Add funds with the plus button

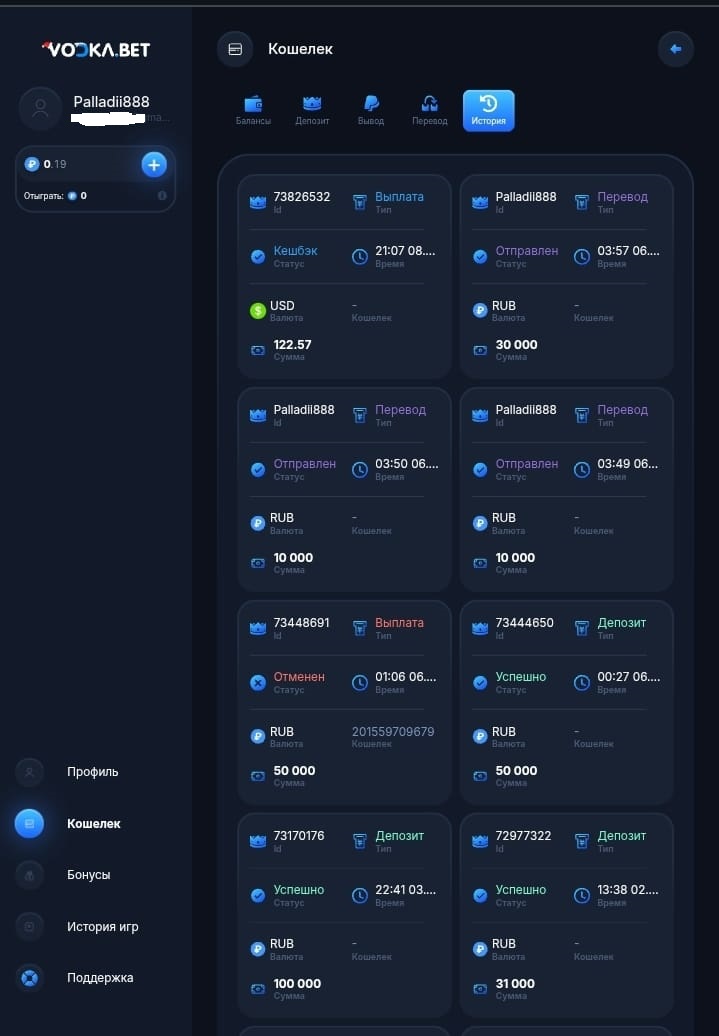(154, 165)
